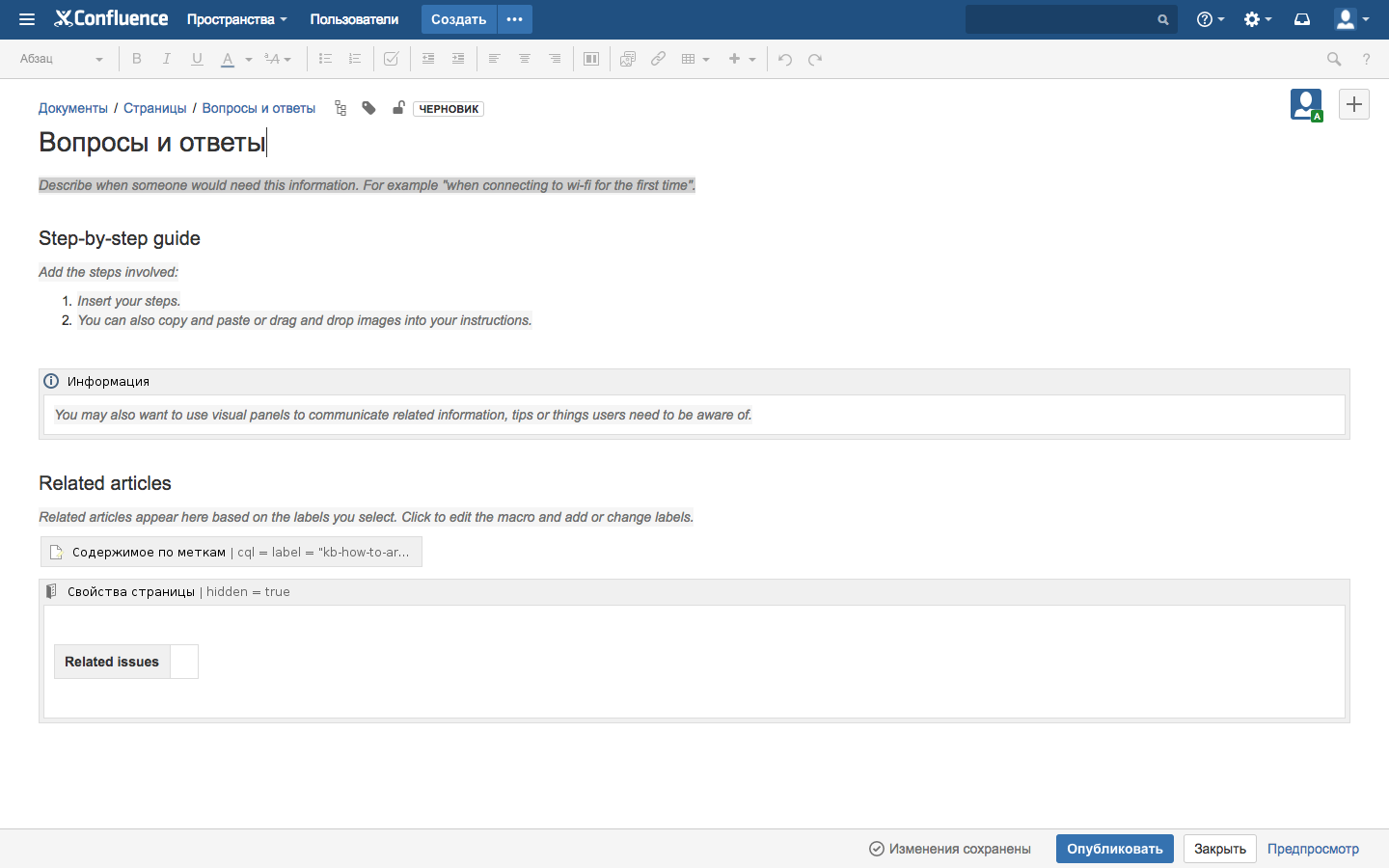Open insert more content plus menu
Image resolution: width=1389 pixels, height=868 pixels.
click(742, 59)
